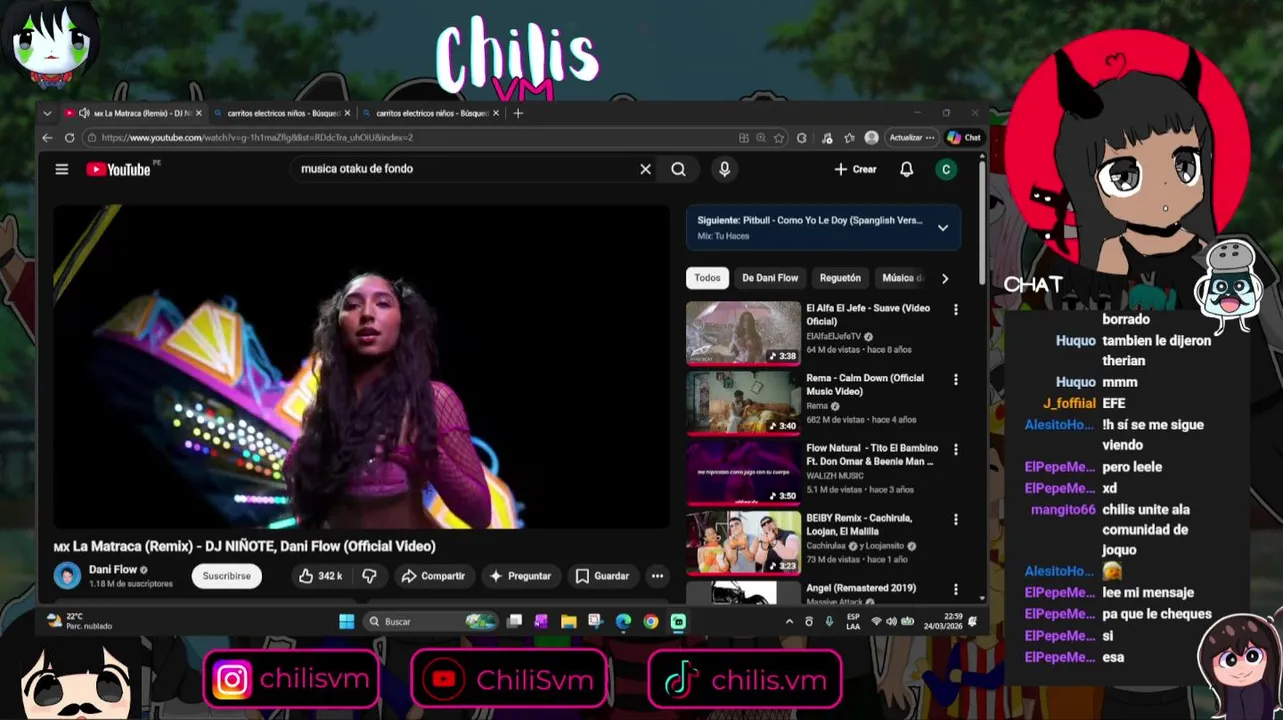The height and width of the screenshot is (720, 1283).
Task: Expand hidden system tray icons
Action: coord(789,621)
